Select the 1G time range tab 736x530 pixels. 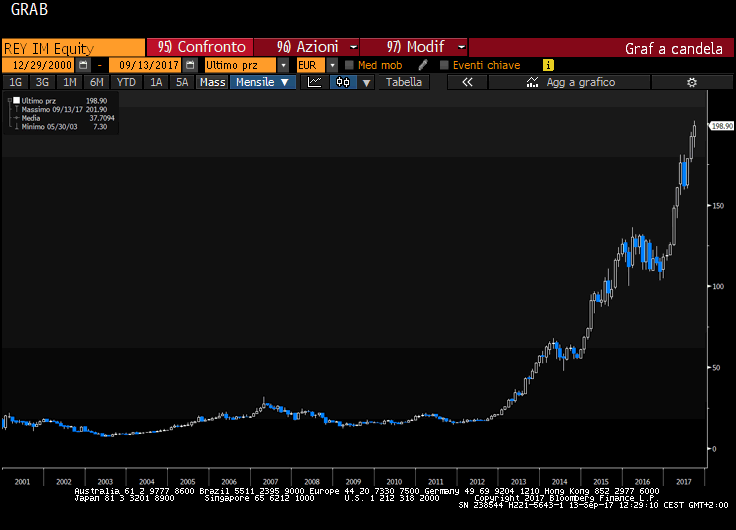(15, 82)
